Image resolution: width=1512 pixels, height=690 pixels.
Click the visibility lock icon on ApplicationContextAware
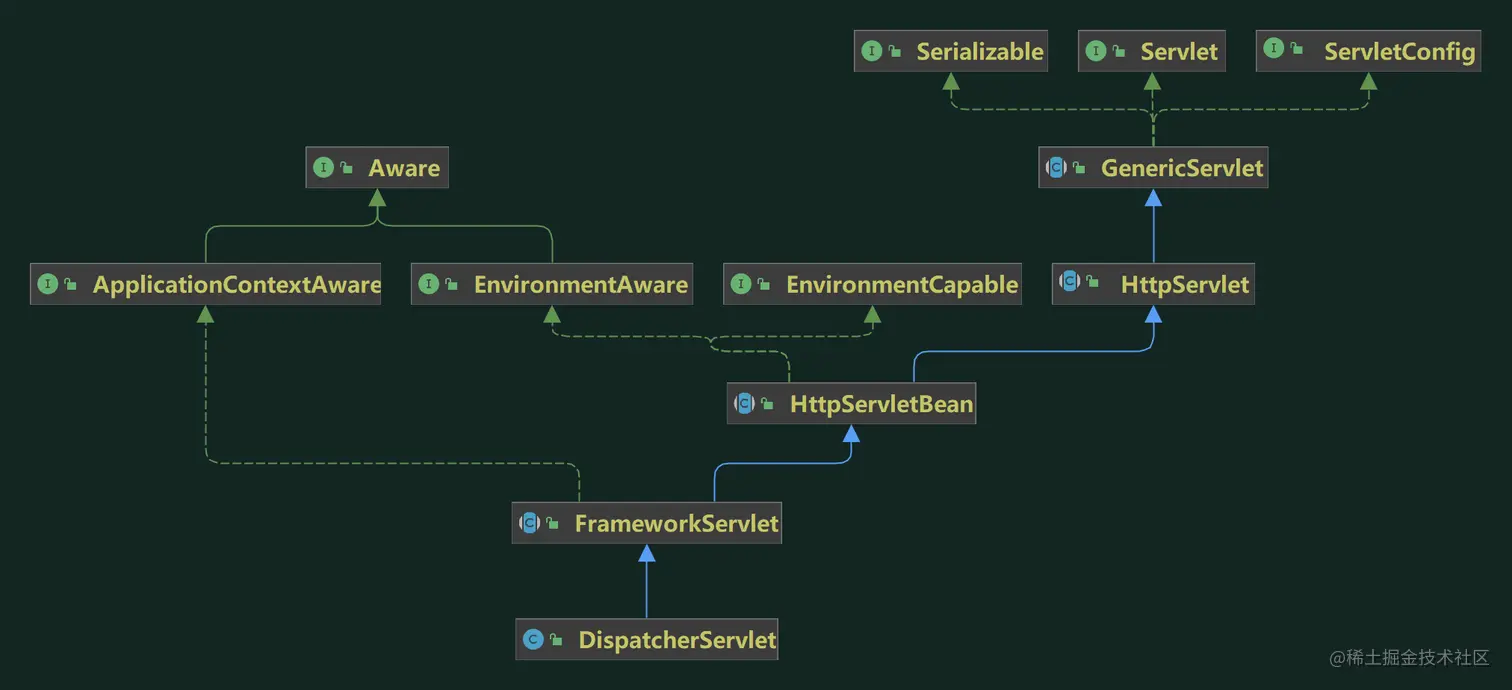[71, 284]
